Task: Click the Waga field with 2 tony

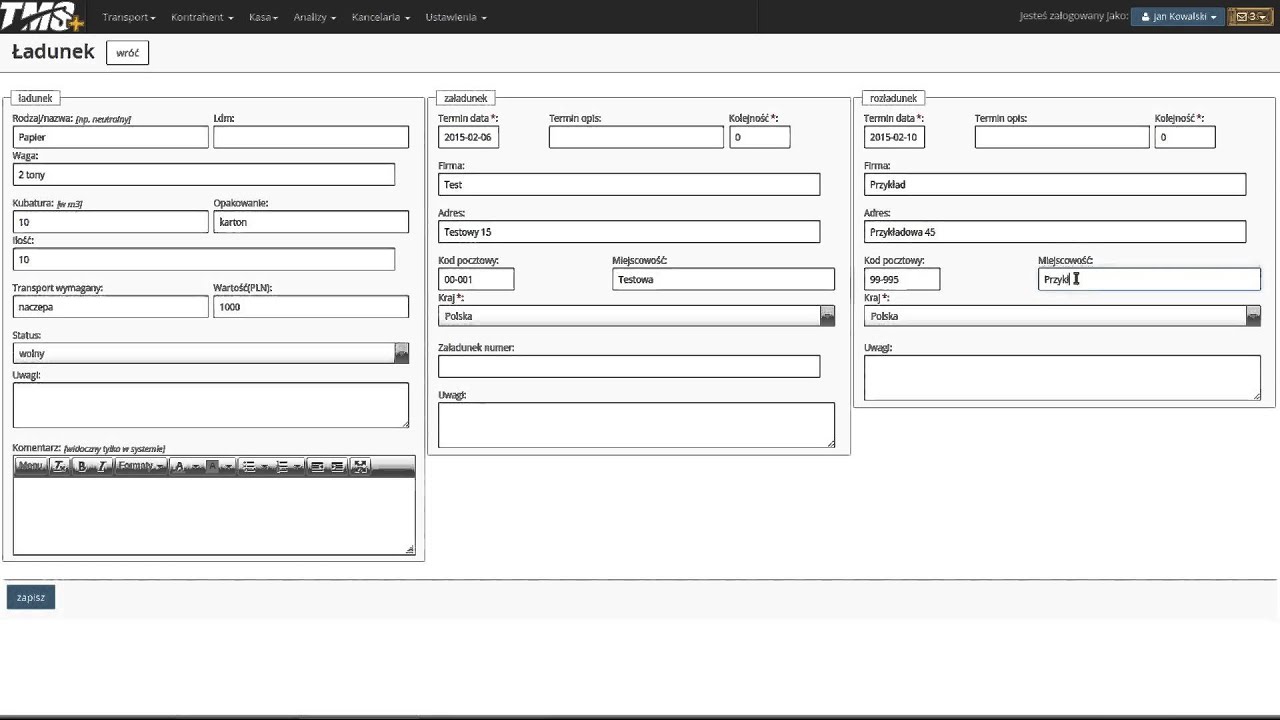Action: coord(204,174)
